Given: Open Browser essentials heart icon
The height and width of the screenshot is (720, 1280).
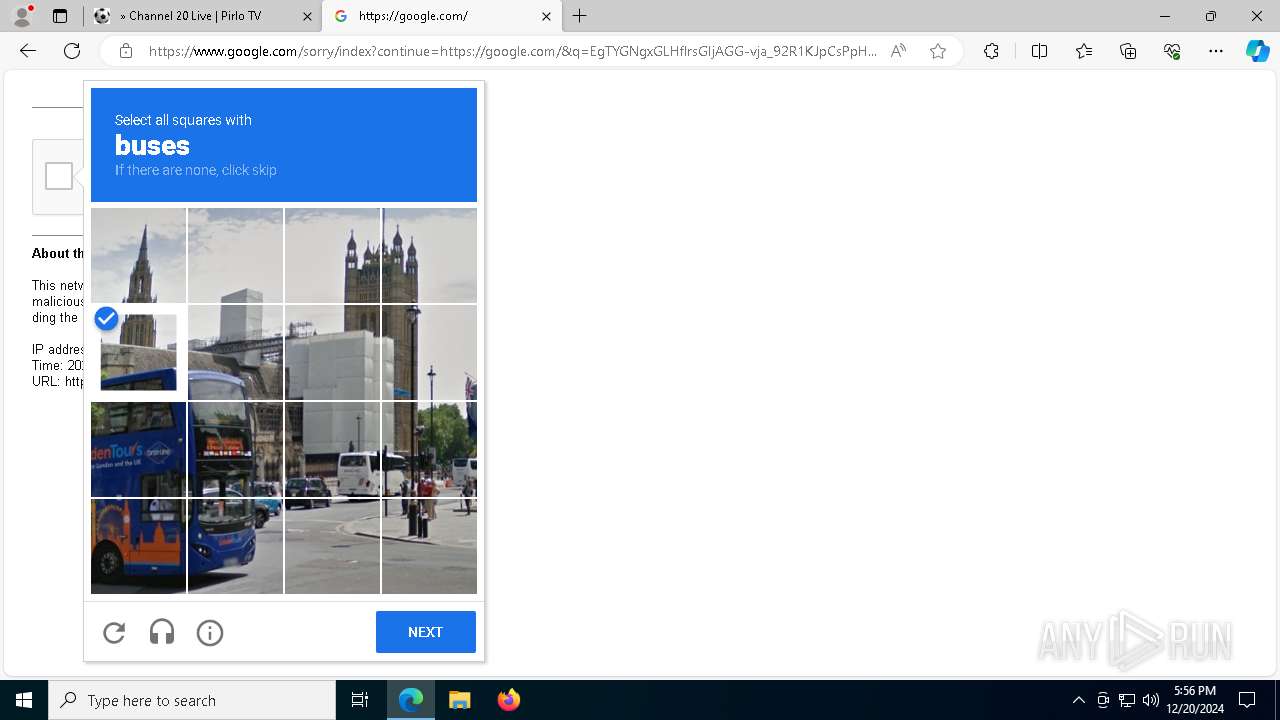Looking at the screenshot, I should pos(1172,51).
